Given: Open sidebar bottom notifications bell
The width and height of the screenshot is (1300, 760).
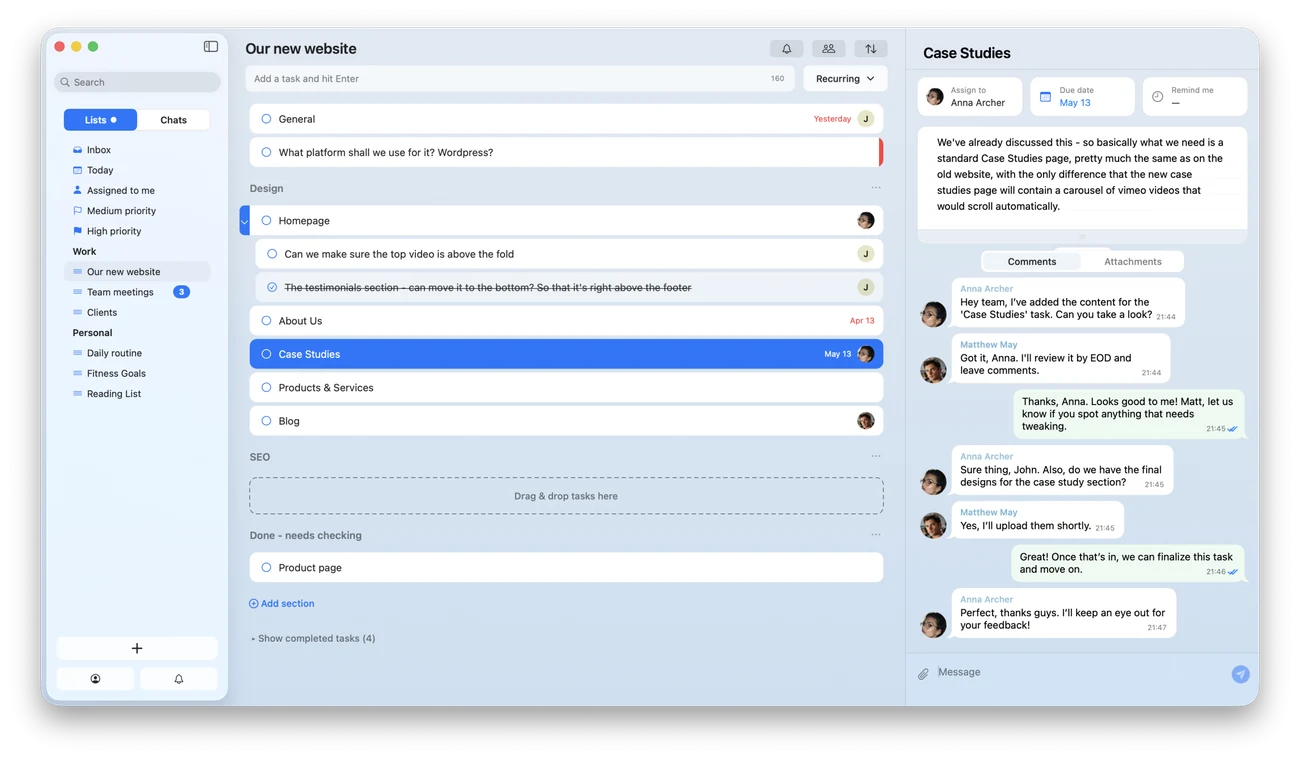Looking at the screenshot, I should coord(179,679).
